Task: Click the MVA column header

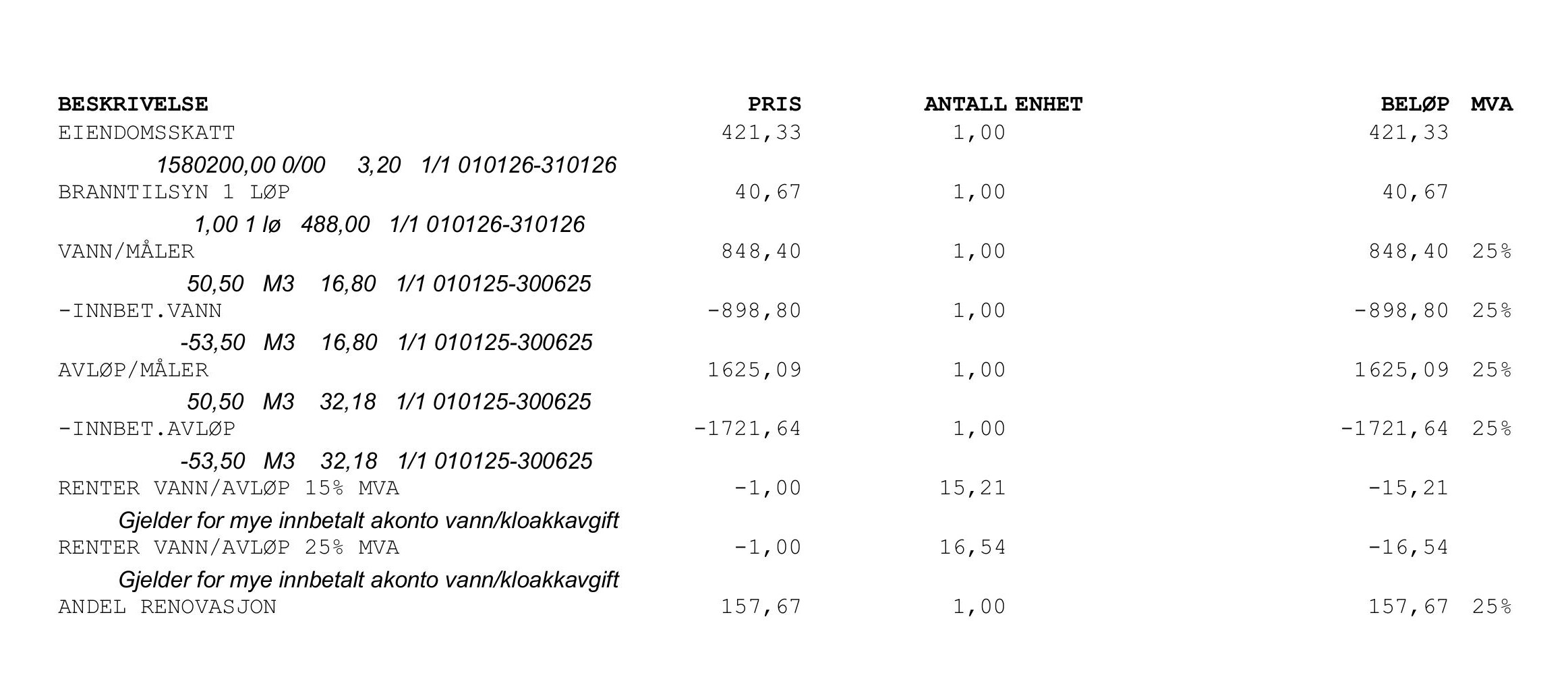Action: click(1491, 105)
